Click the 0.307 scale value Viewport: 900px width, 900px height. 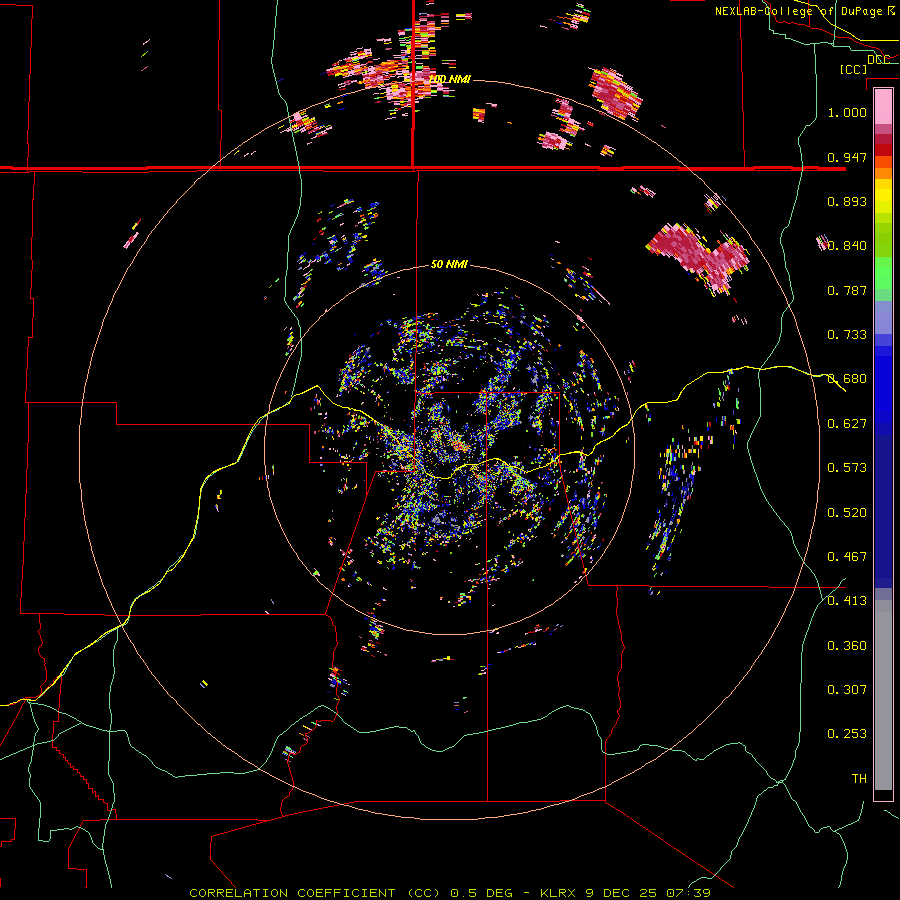tap(847, 690)
